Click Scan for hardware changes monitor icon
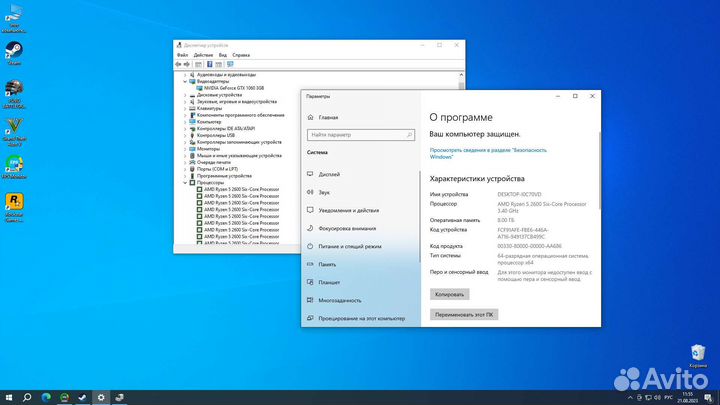Viewport: 720px width, 405px height. pyautogui.click(x=230, y=64)
